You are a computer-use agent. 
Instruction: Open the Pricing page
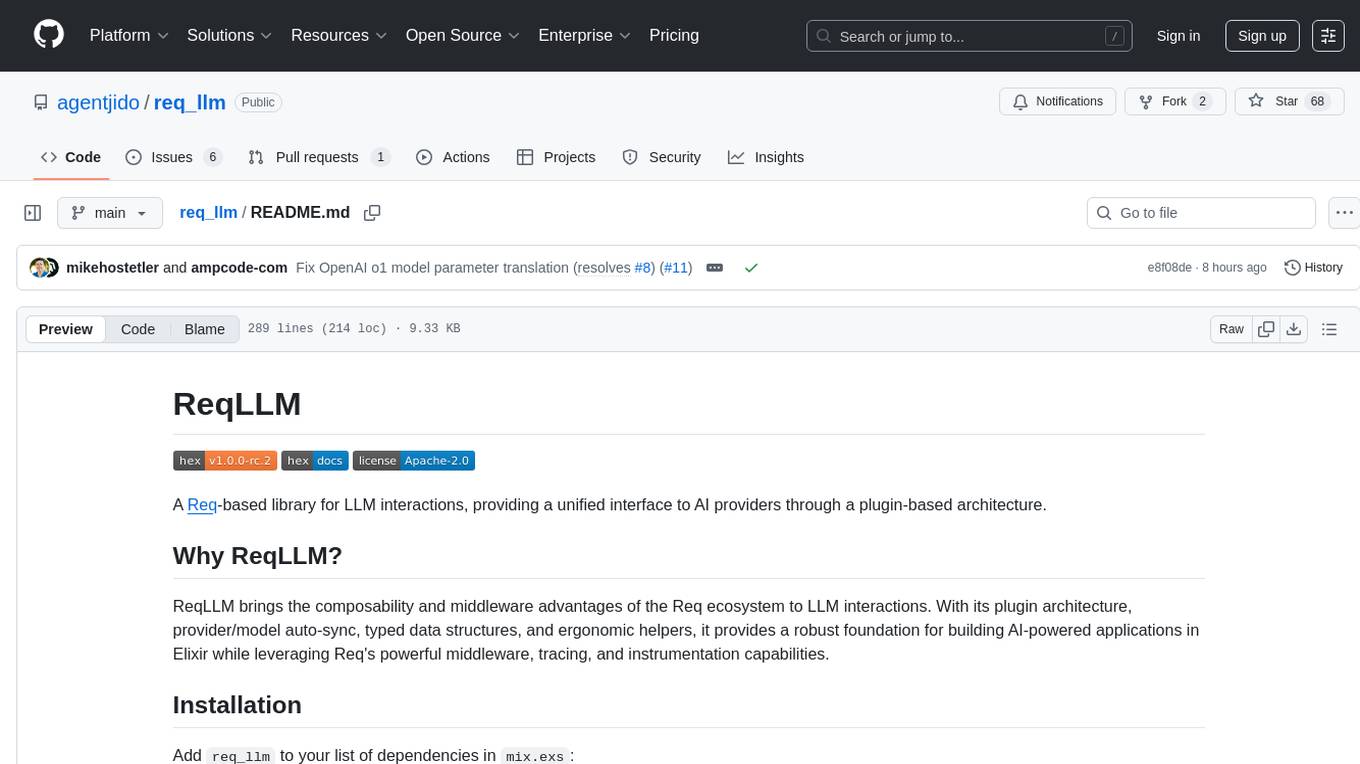pyautogui.click(x=674, y=35)
